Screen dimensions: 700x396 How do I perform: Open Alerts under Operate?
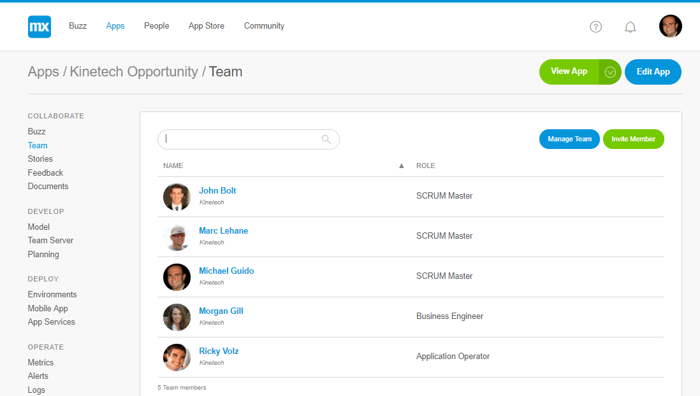click(x=38, y=376)
